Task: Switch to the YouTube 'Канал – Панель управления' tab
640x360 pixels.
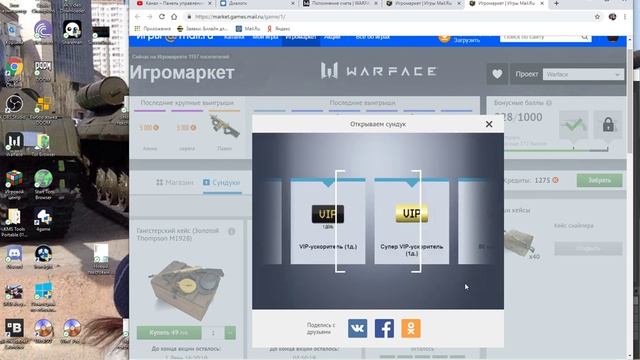Action: [x=174, y=3]
